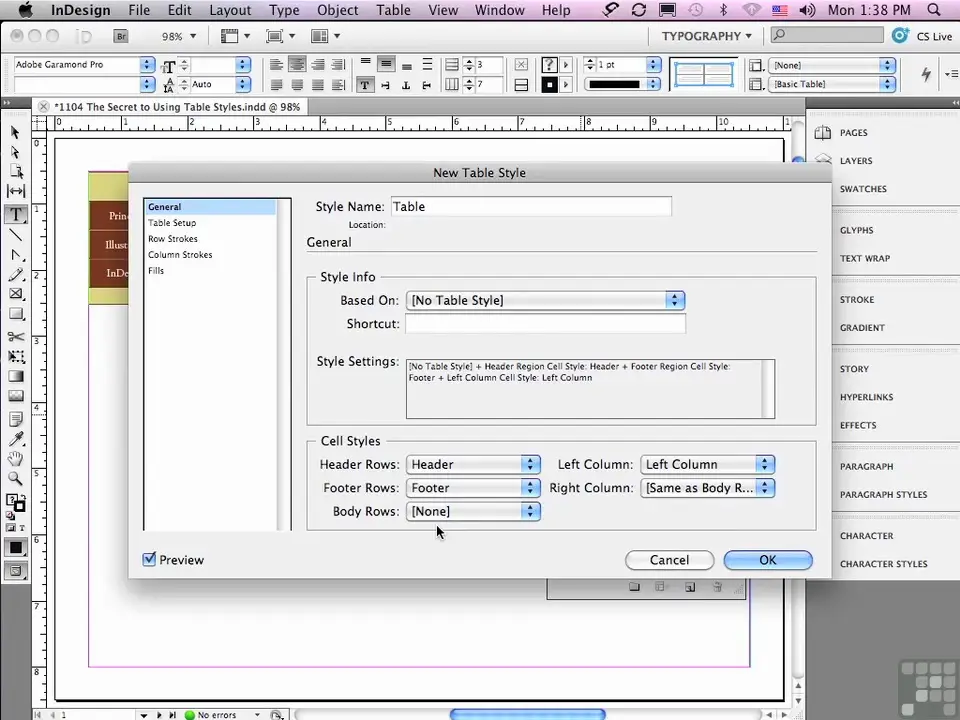
Task: Toggle align left text button
Action: click(x=277, y=64)
